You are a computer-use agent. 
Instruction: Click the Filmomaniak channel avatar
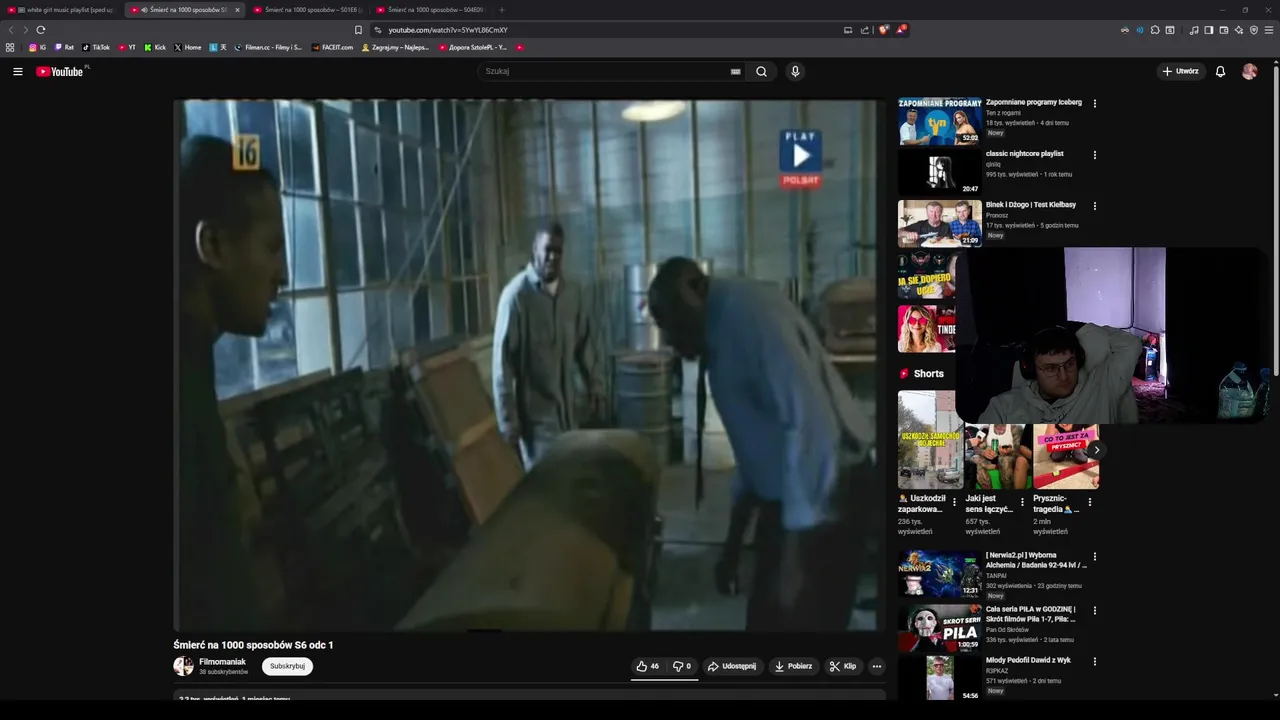coord(183,666)
